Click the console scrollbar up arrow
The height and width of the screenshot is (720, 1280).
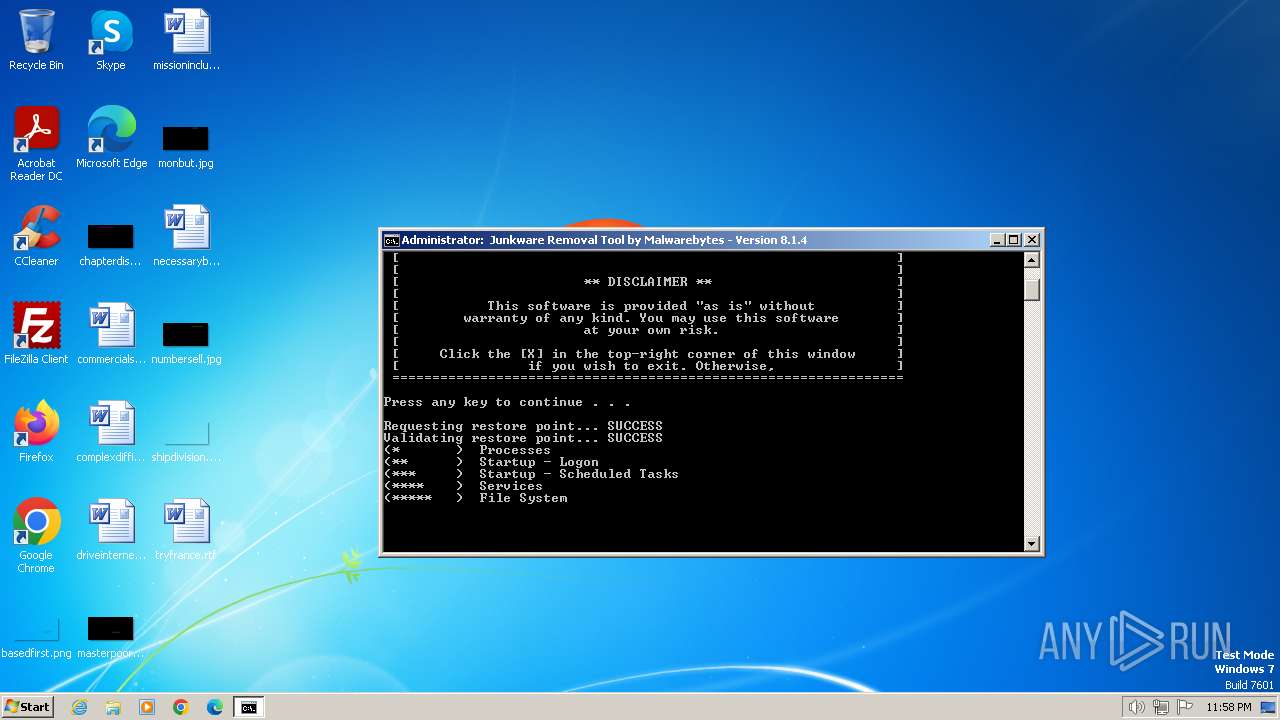pyautogui.click(x=1032, y=260)
